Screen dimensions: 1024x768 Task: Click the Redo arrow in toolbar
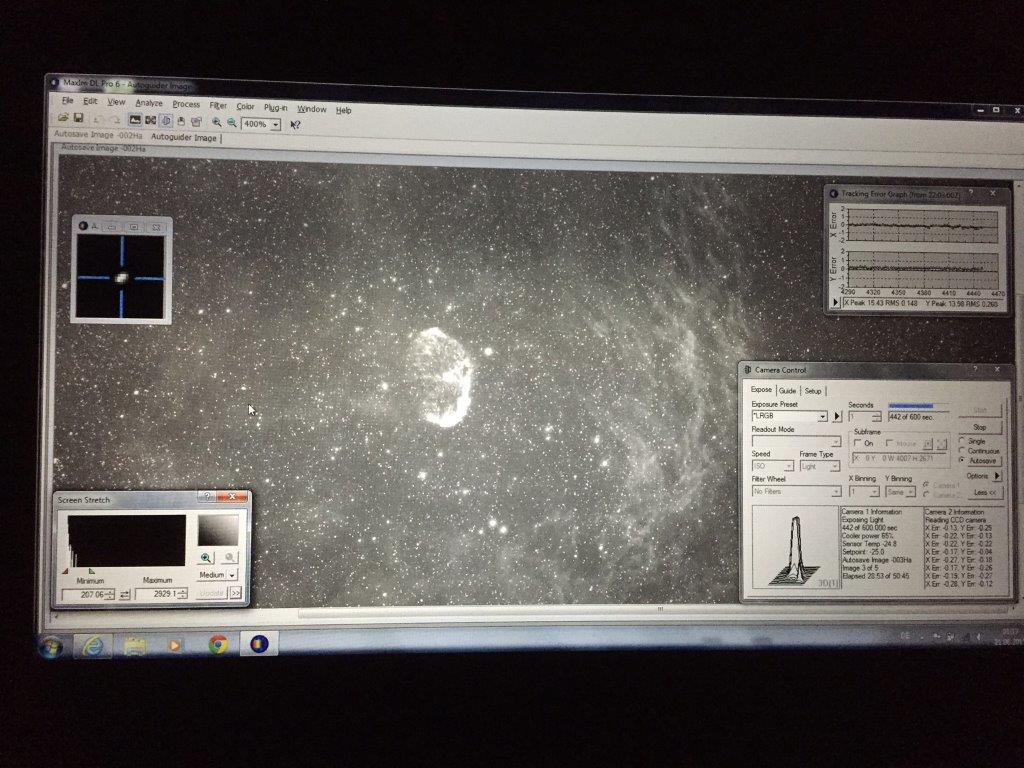tap(115, 120)
